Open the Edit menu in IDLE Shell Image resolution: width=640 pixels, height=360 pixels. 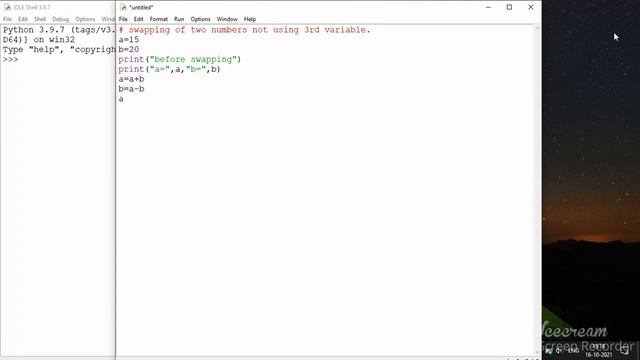point(23,19)
